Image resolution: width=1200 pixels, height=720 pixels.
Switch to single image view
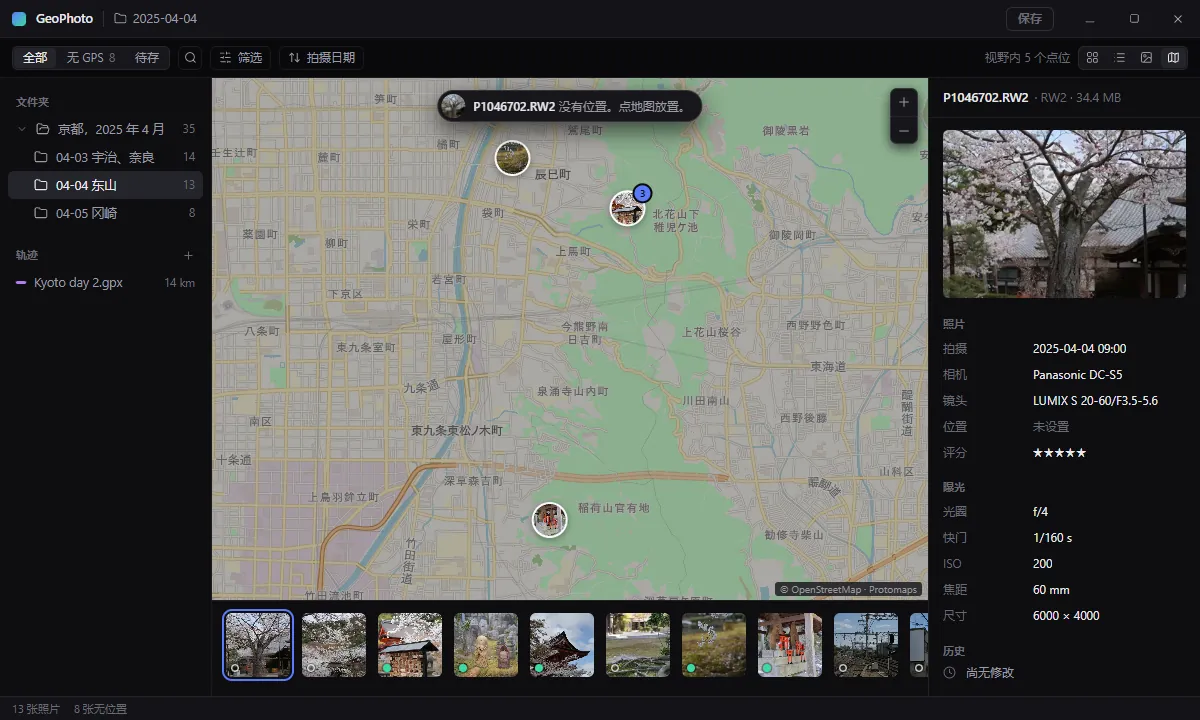[1147, 58]
